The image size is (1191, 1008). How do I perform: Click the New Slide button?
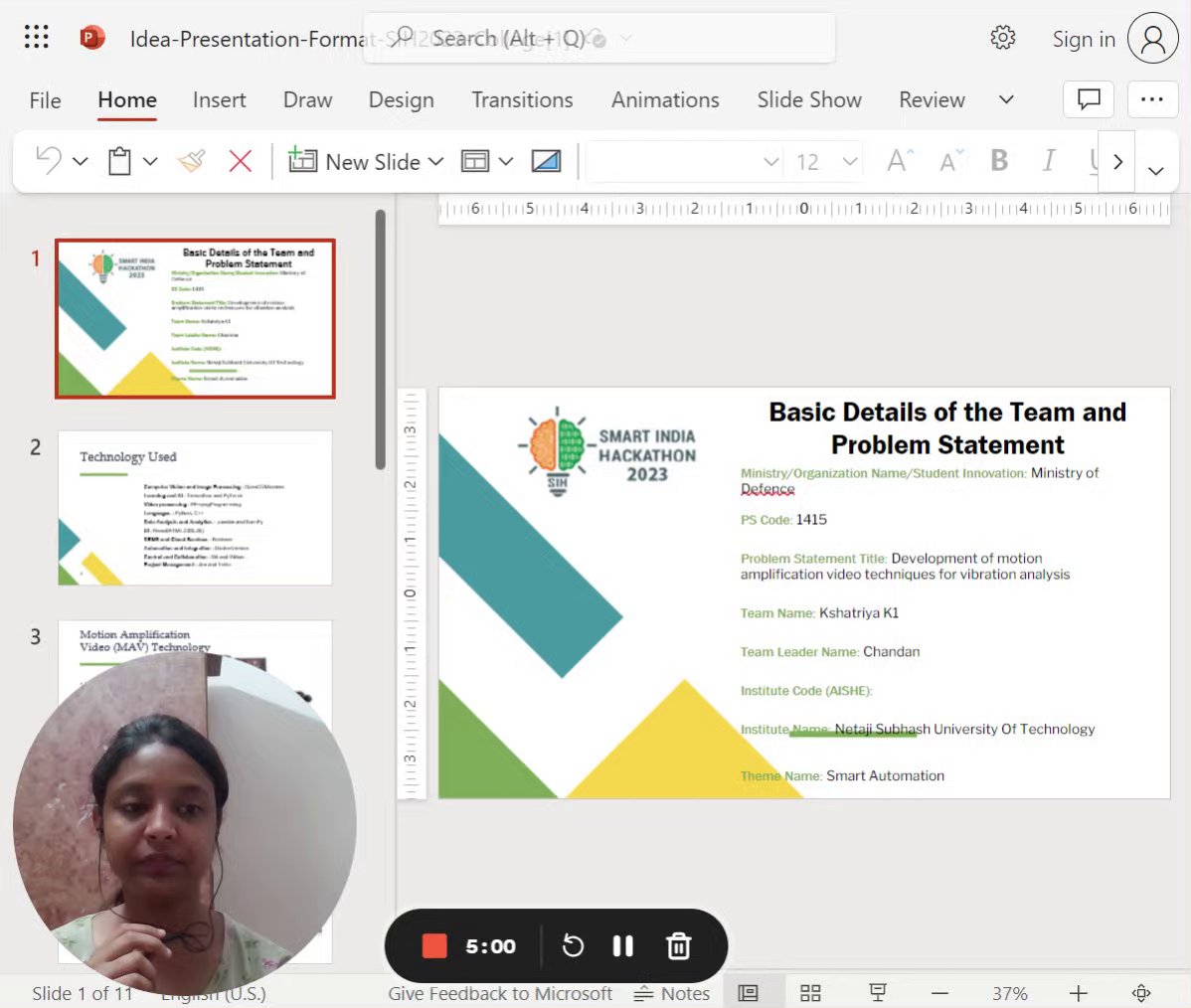click(354, 161)
